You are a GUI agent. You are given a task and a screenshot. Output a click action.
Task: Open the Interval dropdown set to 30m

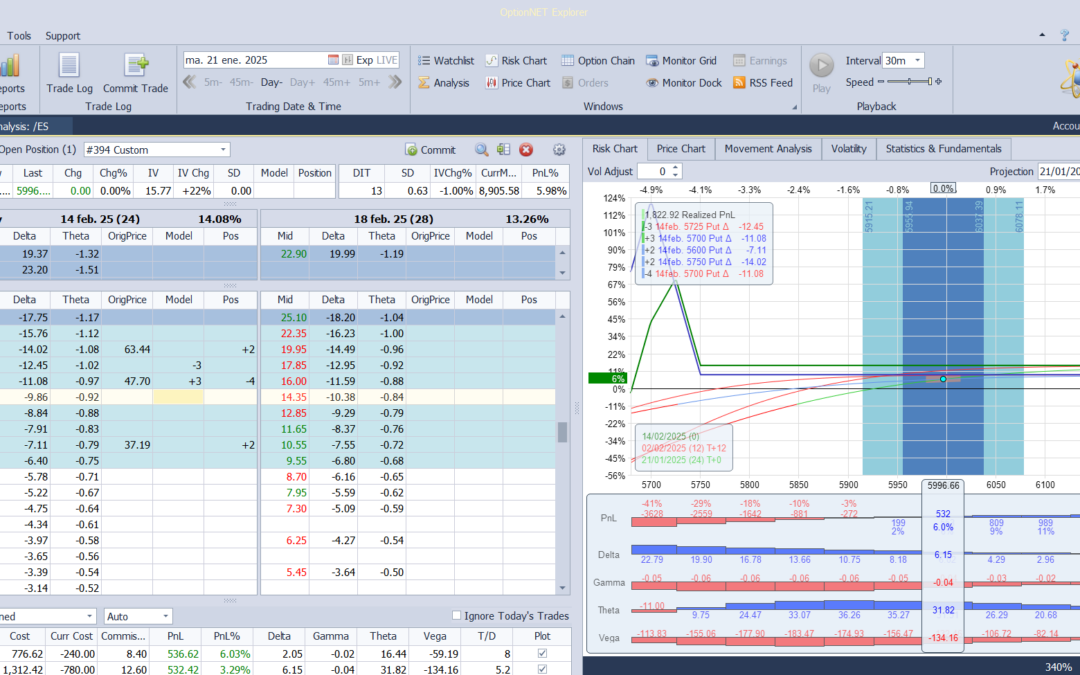pos(903,59)
